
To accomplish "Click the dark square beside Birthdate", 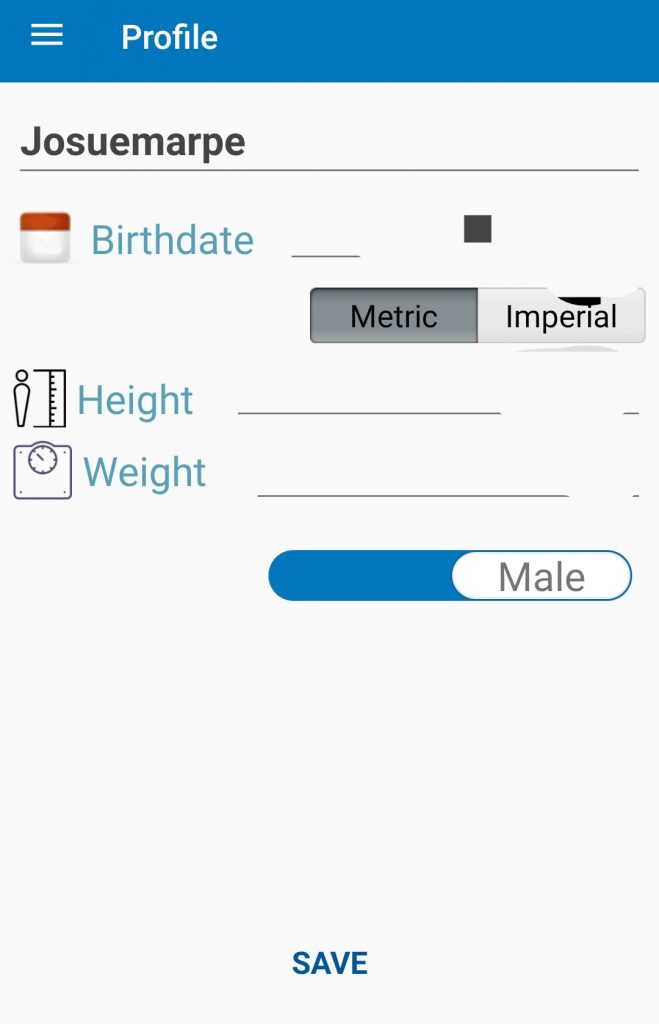I will [x=478, y=229].
